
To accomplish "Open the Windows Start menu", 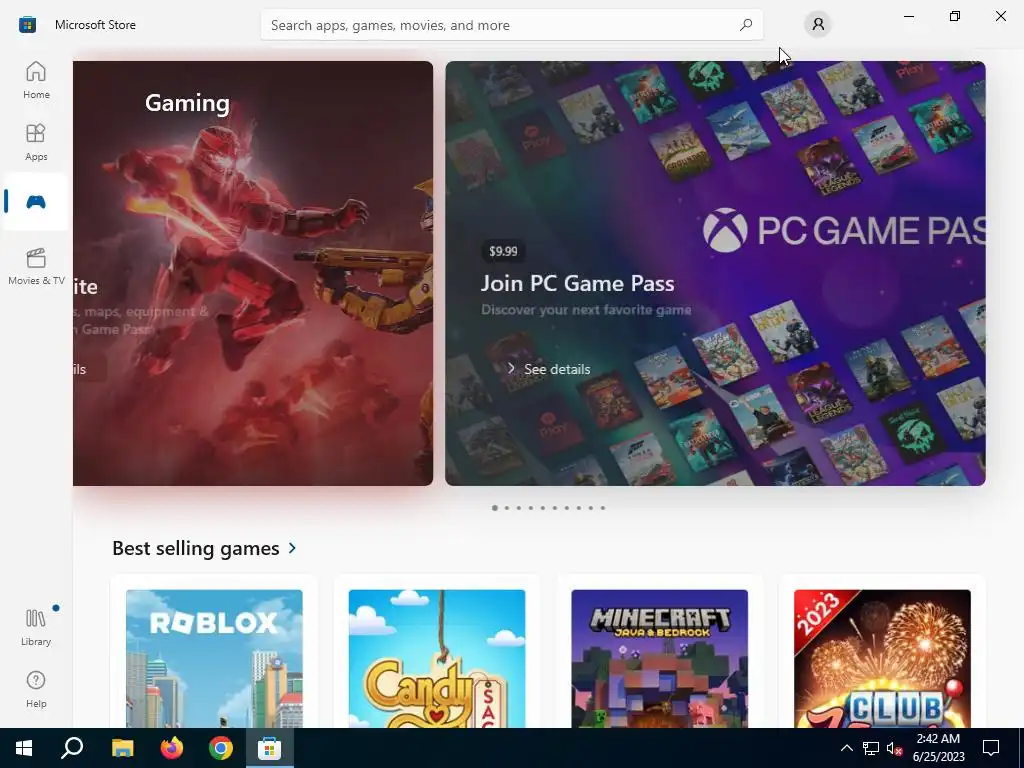I will (x=24, y=748).
